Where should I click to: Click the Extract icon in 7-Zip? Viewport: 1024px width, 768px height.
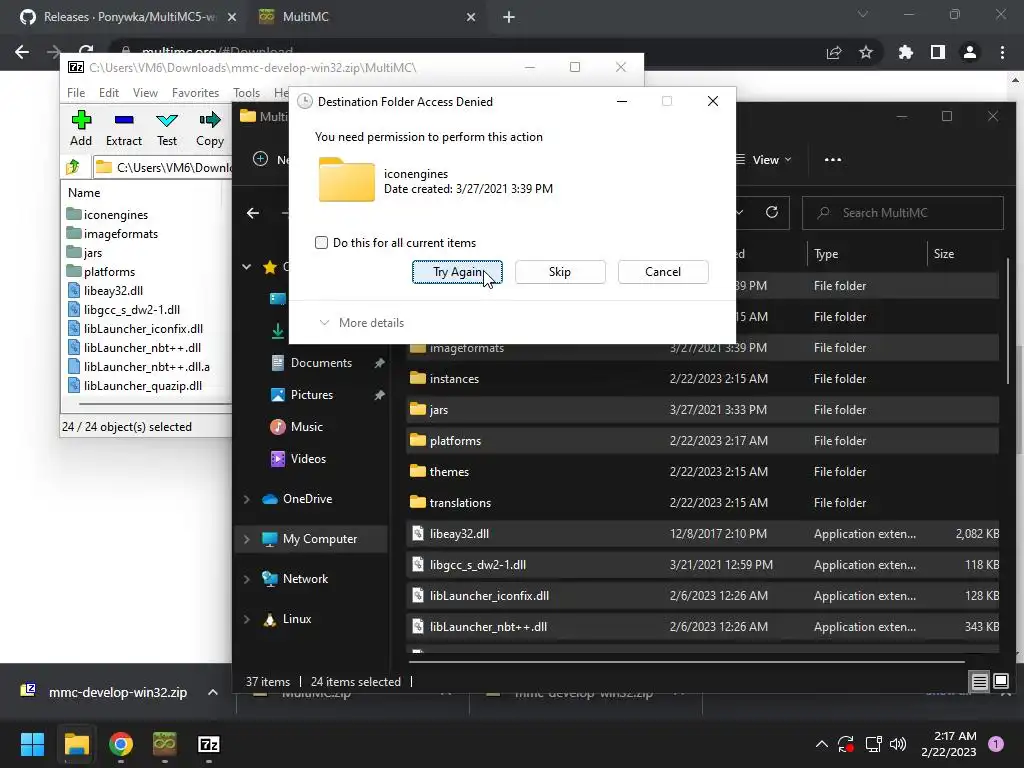pos(123,128)
